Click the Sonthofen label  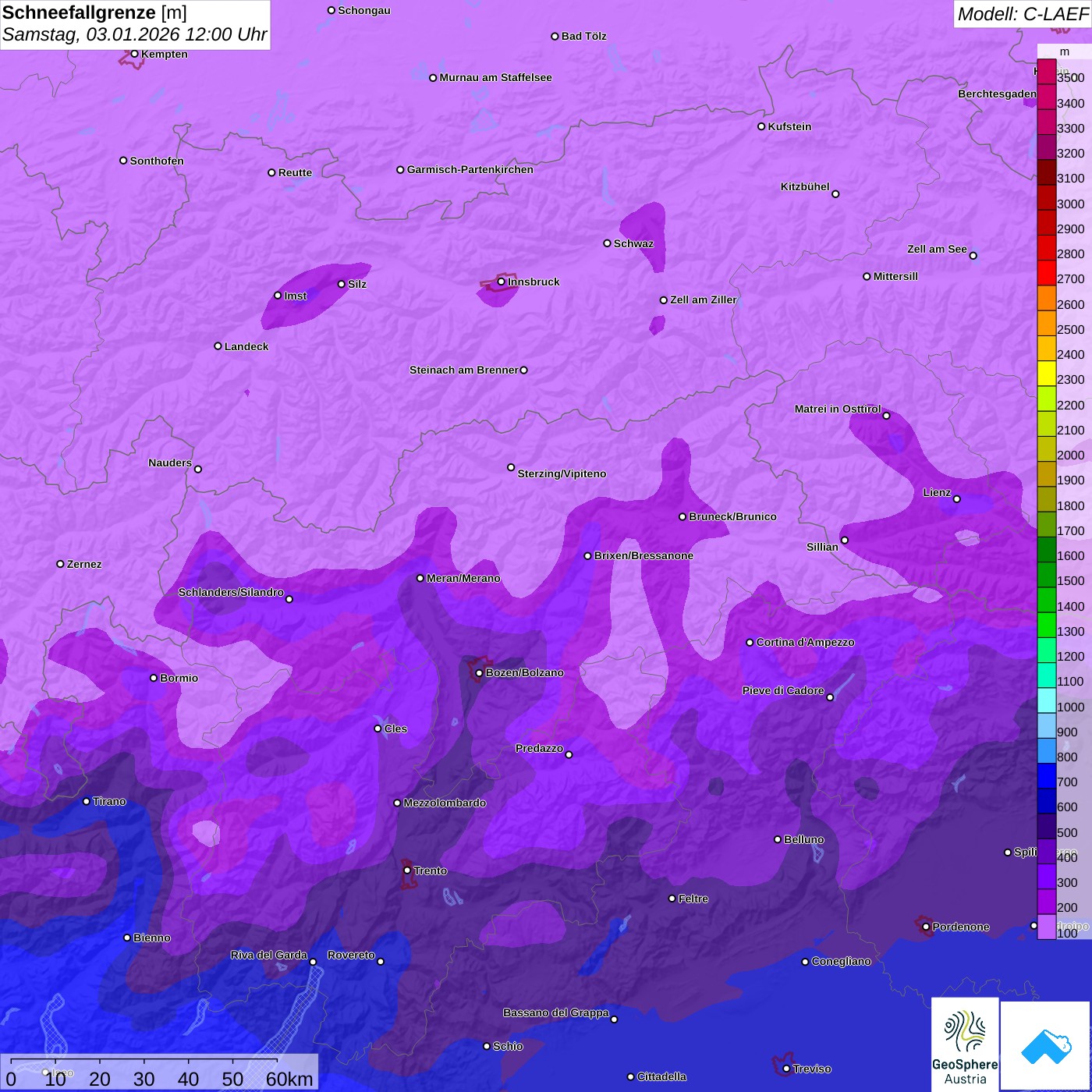click(x=157, y=161)
